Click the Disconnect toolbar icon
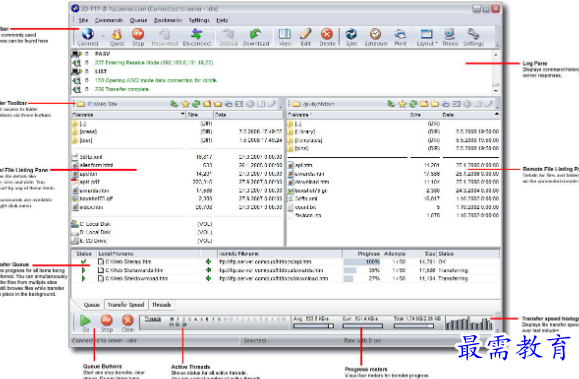Image resolution: width=579 pixels, height=379 pixels. [196, 34]
